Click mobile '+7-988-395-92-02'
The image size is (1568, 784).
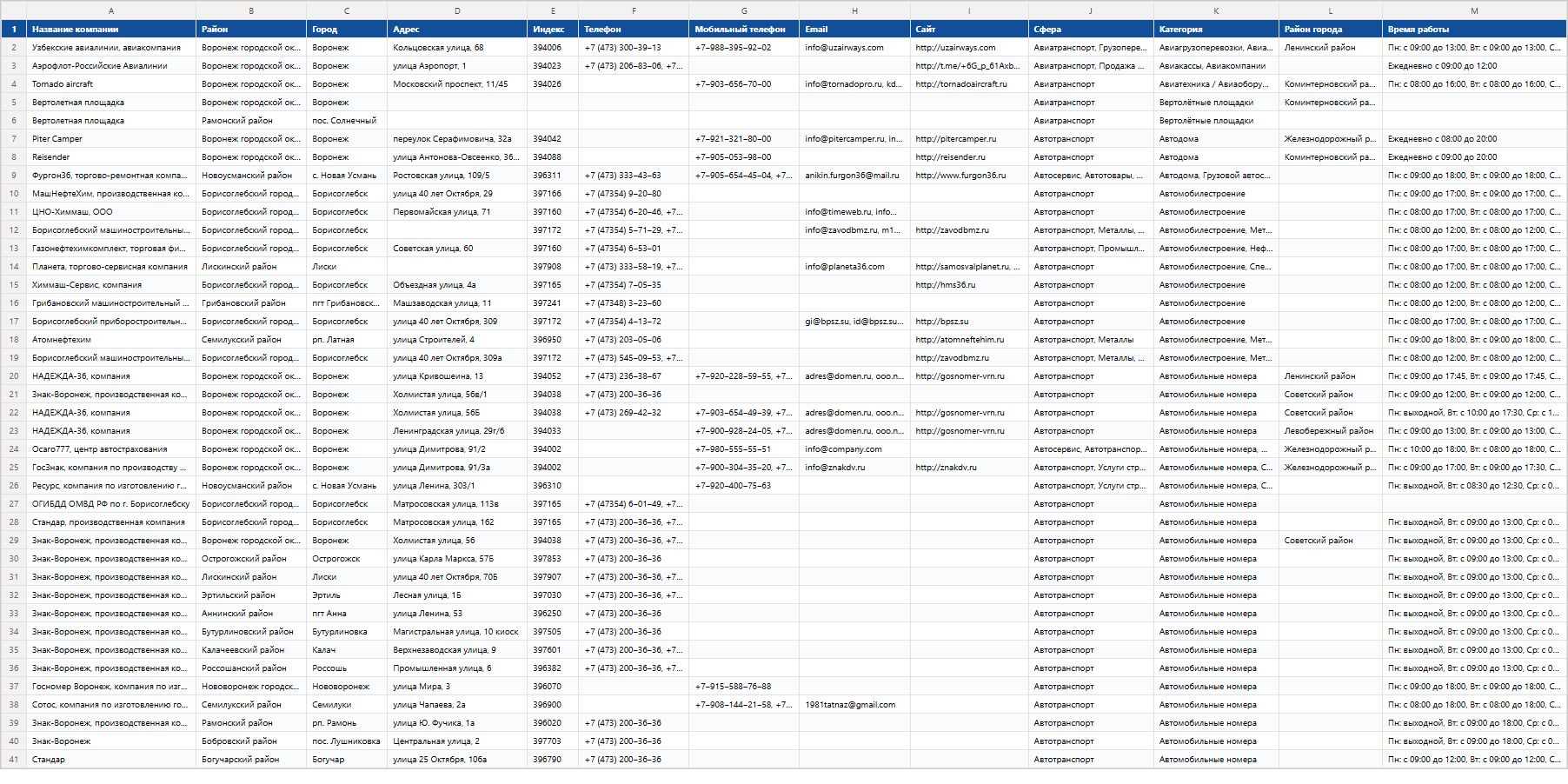click(x=744, y=48)
